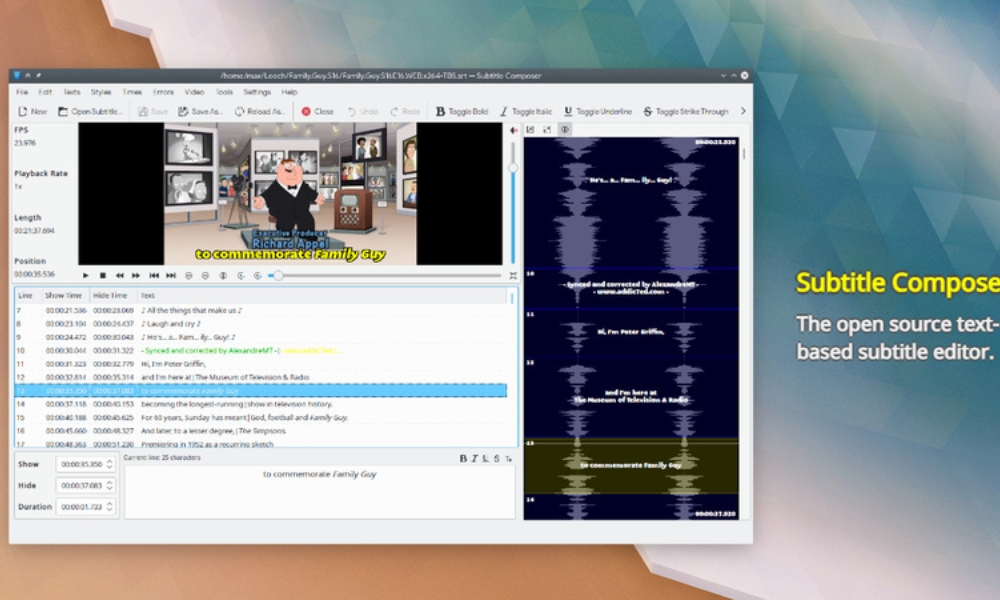Open the Edit menu
Image resolution: width=1000 pixels, height=600 pixels.
(x=45, y=92)
